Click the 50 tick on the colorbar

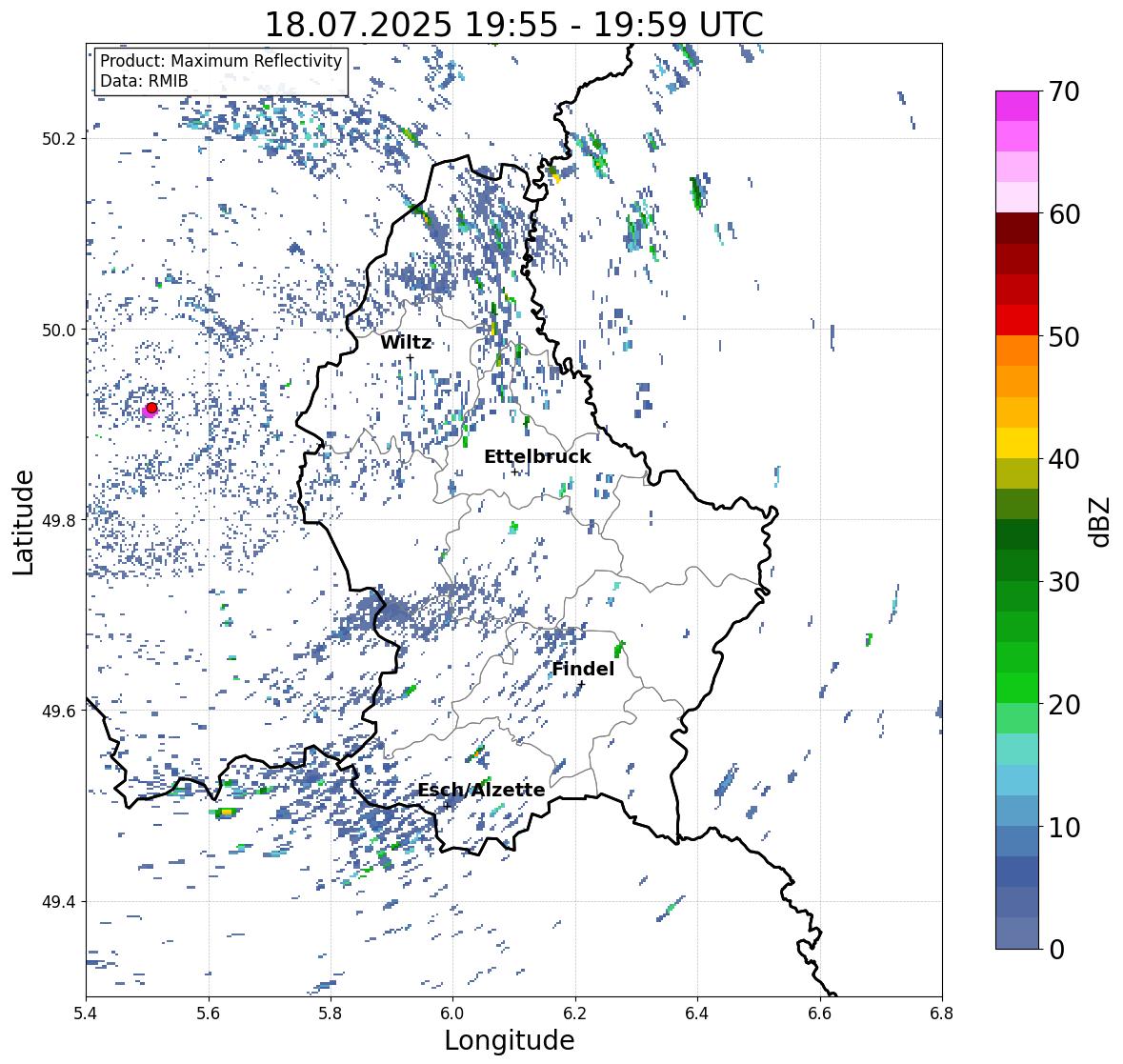click(1064, 336)
